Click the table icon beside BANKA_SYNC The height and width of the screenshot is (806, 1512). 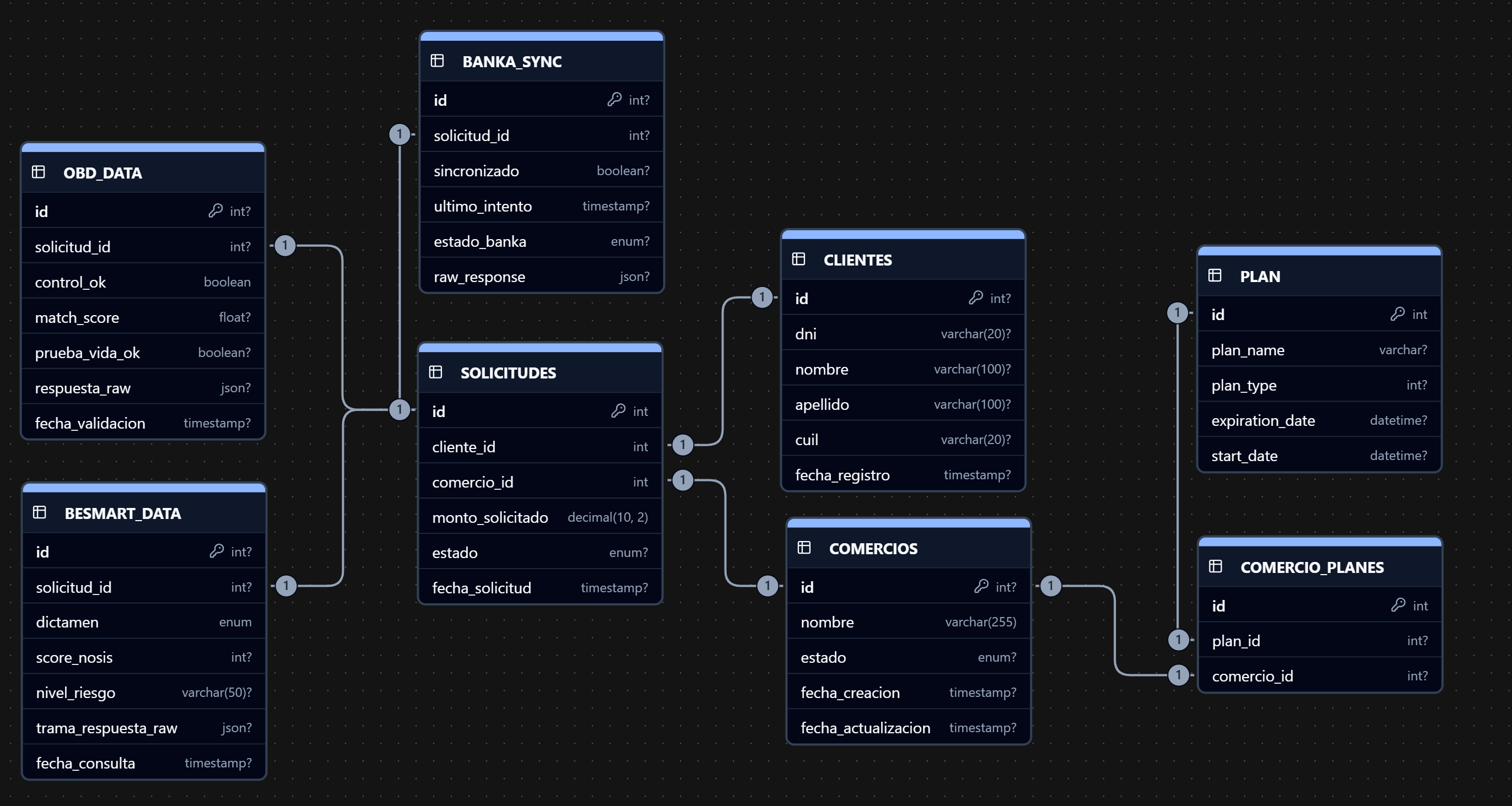tap(437, 61)
